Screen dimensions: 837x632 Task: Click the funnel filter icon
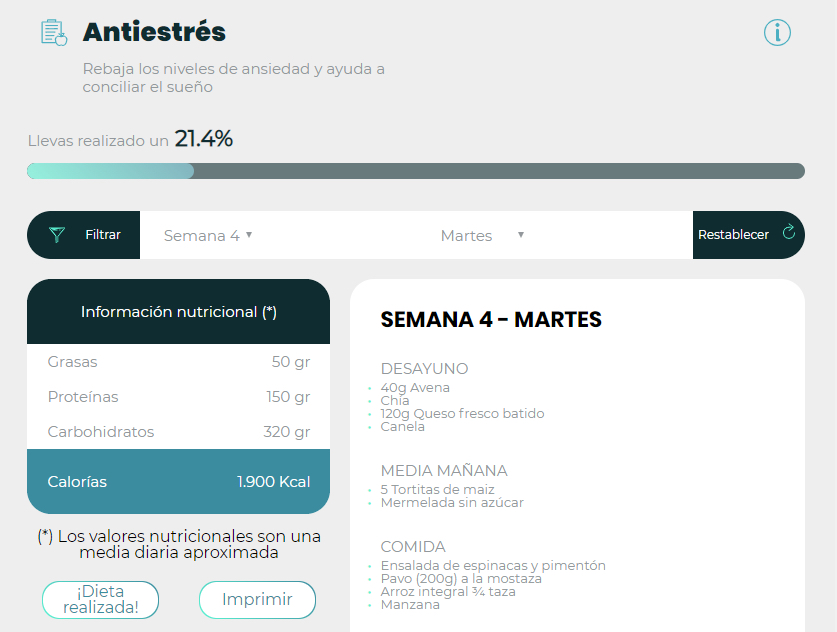click(x=57, y=235)
